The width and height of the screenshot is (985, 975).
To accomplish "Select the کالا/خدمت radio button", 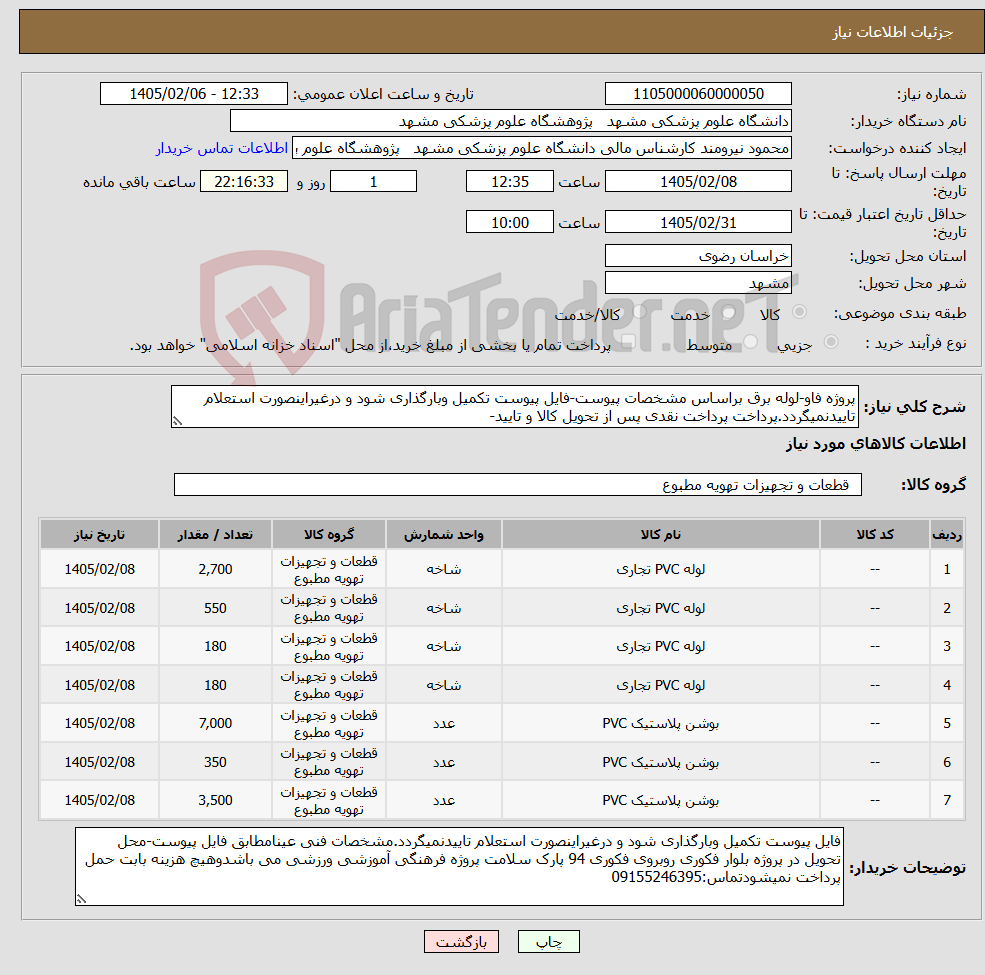I will click(639, 312).
